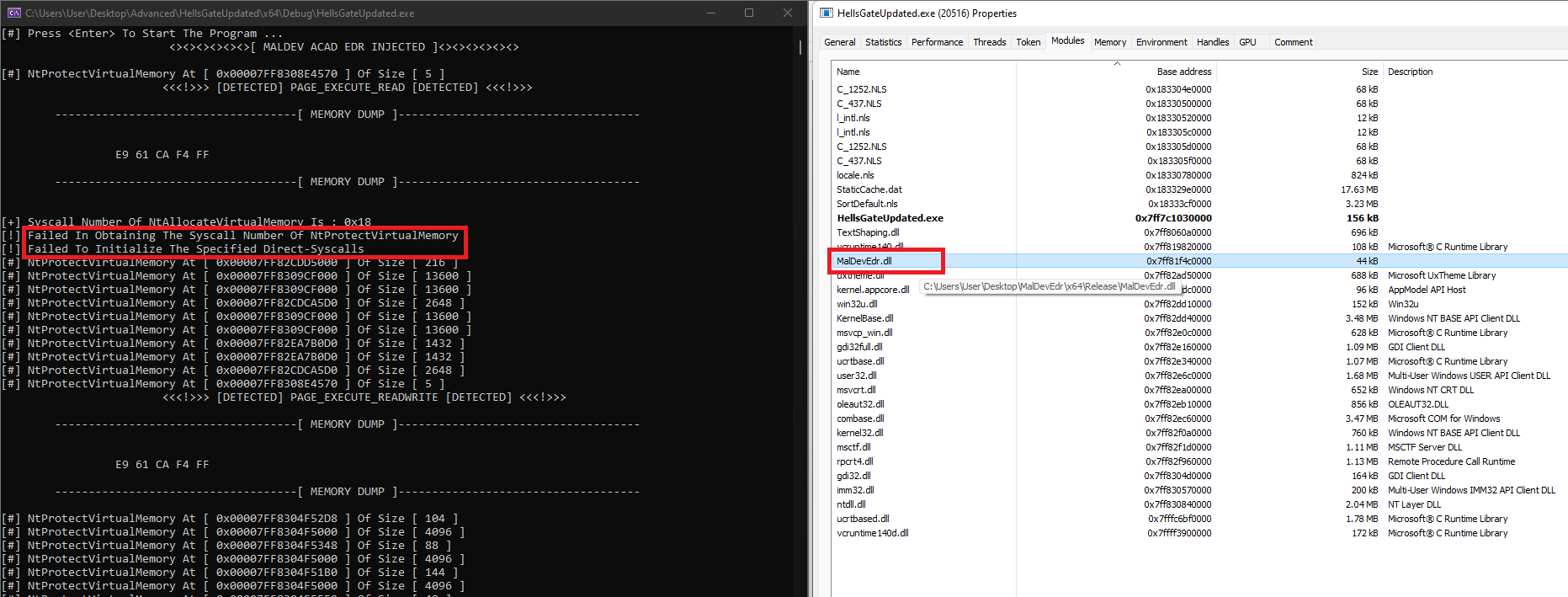1568x597 pixels.
Task: Click the PAGE_EXECUTE_READWRITE detected console line
Action: (x=364, y=397)
